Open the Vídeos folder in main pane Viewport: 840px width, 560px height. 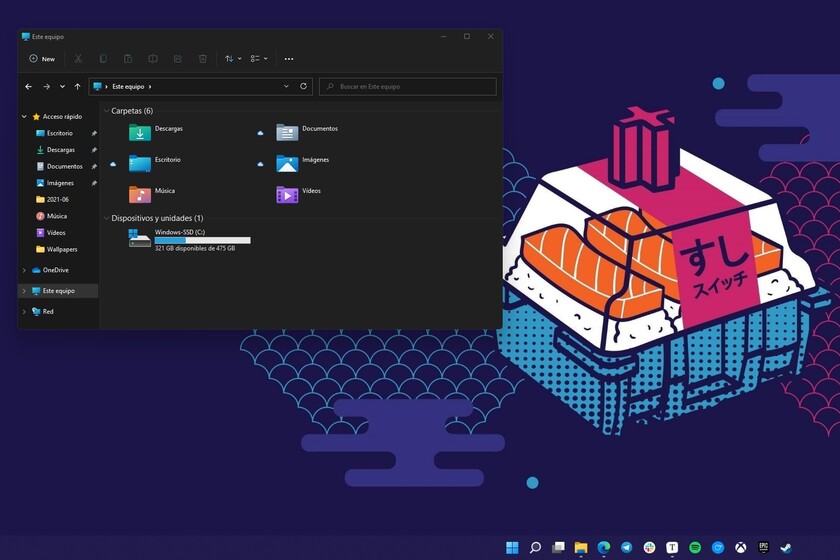(288, 194)
